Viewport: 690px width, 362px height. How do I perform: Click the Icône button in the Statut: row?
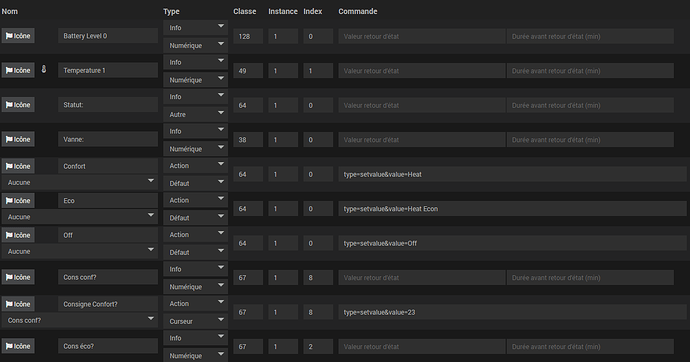click(x=18, y=105)
